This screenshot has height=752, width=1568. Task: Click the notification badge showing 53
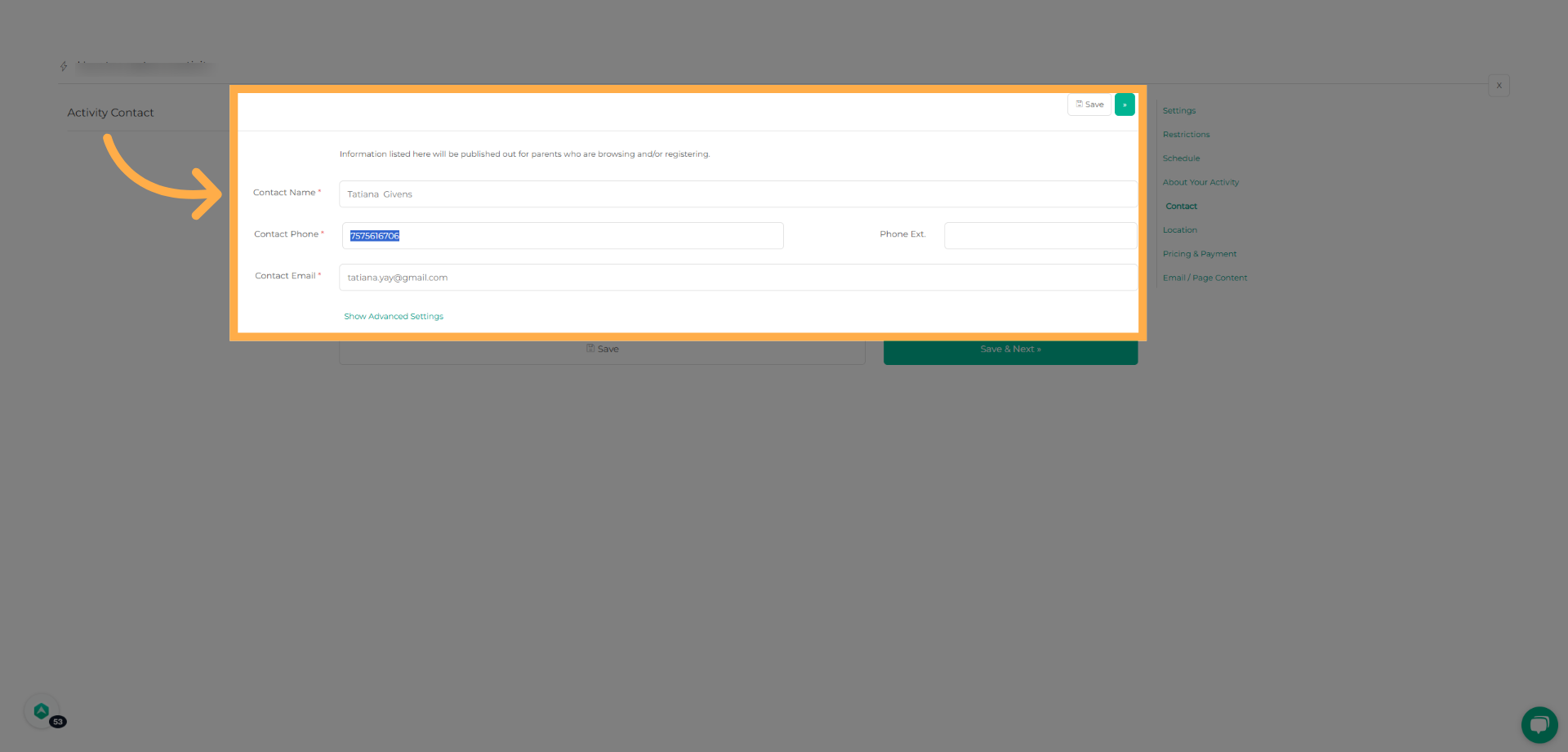pos(58,722)
